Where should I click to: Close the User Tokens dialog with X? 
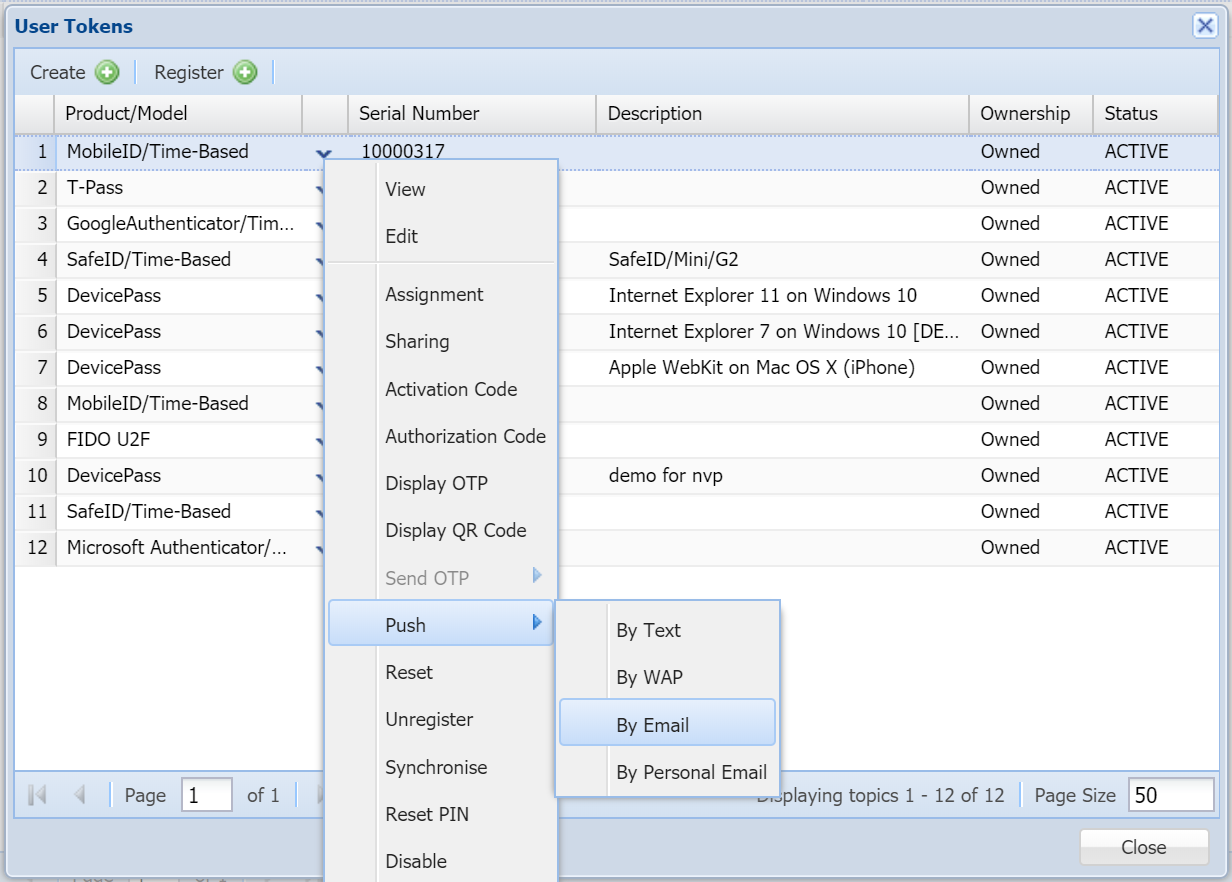click(1205, 26)
